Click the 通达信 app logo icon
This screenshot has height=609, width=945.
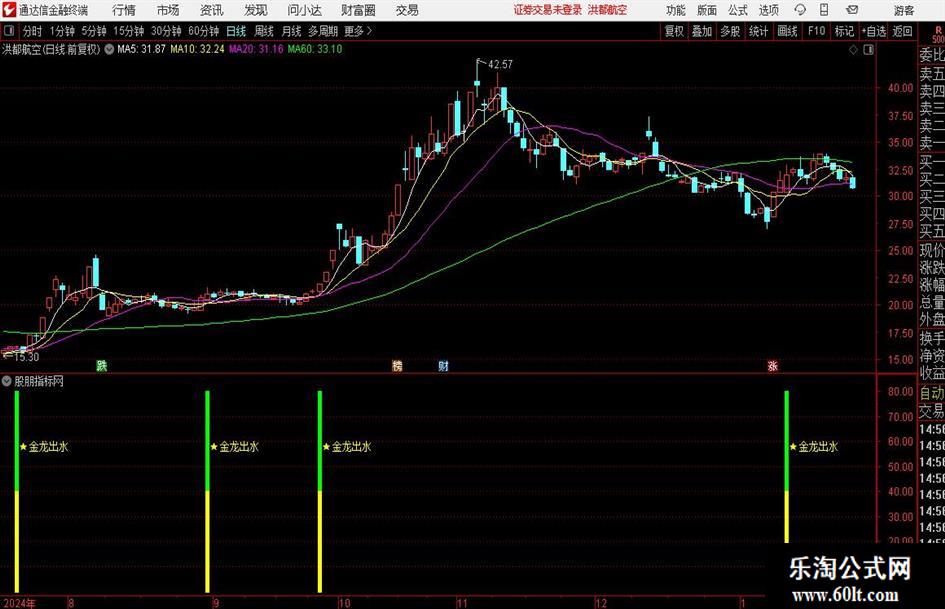pos(9,10)
